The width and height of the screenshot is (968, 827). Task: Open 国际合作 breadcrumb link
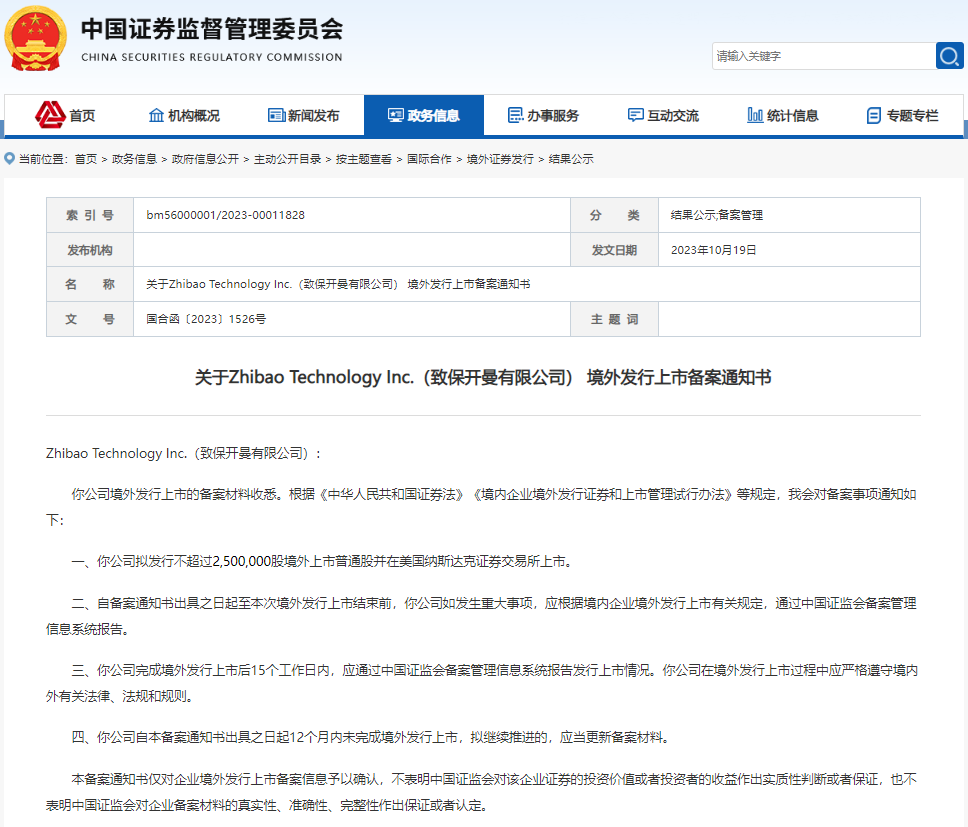tap(429, 159)
